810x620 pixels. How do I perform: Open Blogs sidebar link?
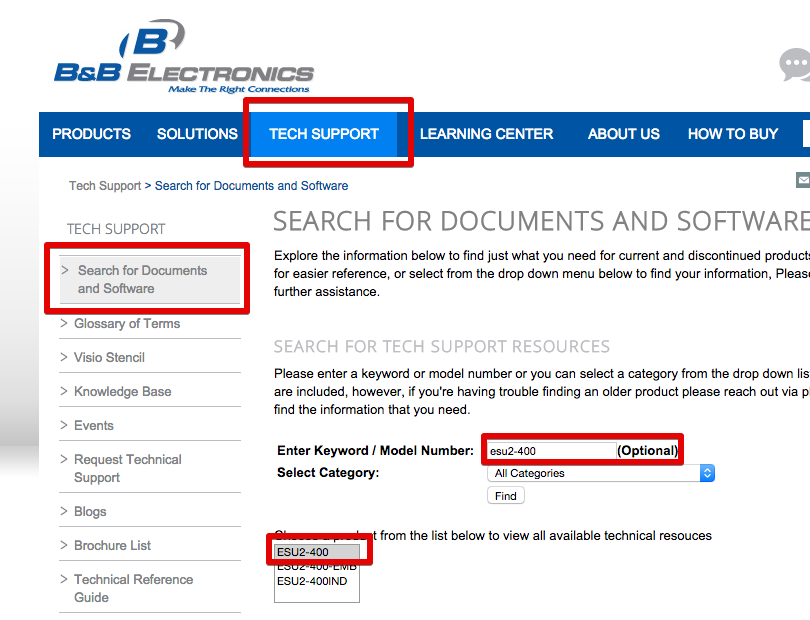click(90, 512)
